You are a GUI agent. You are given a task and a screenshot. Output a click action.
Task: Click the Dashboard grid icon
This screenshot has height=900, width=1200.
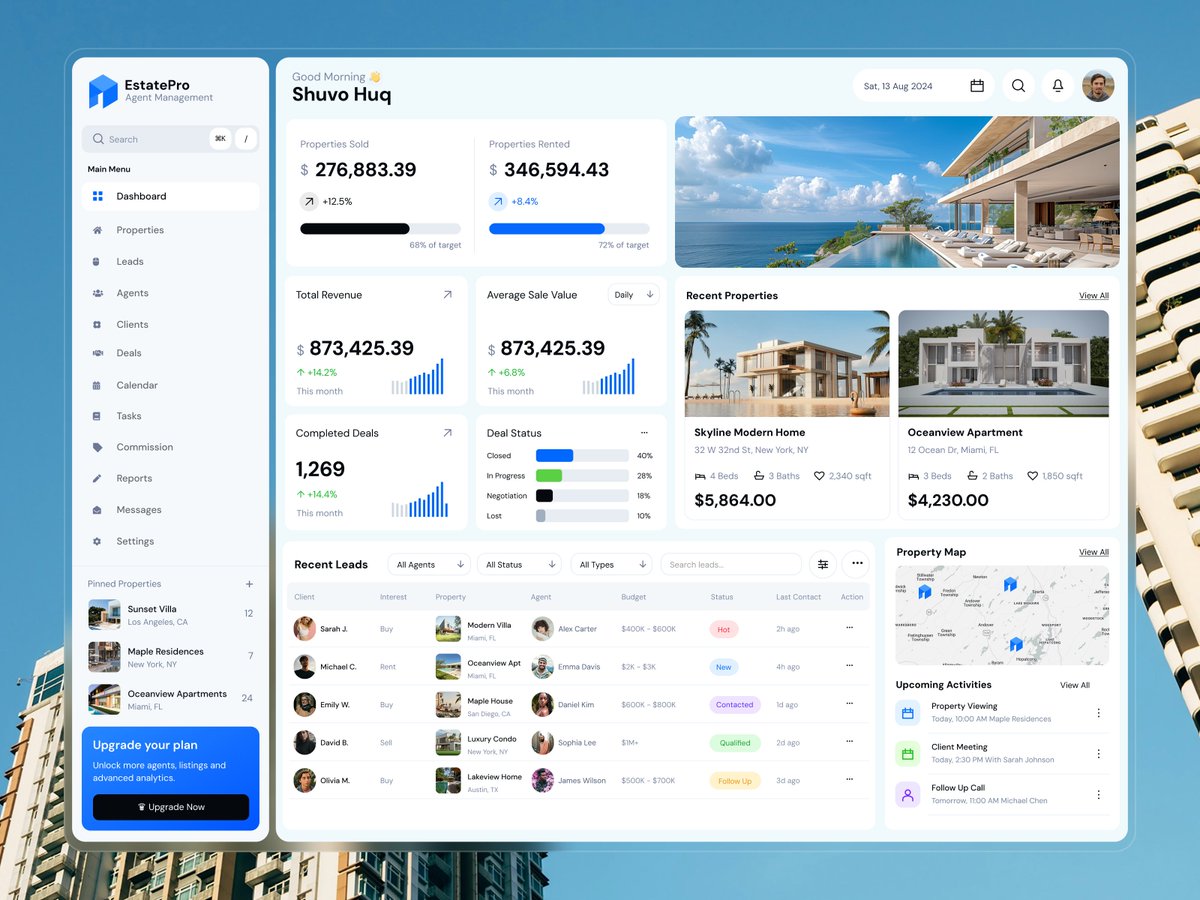97,196
